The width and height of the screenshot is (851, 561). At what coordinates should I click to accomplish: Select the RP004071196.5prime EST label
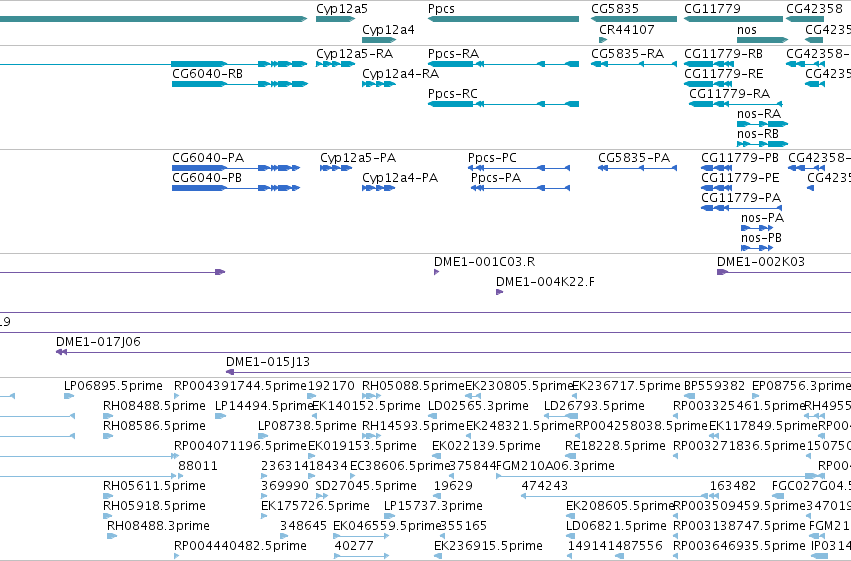[240, 446]
